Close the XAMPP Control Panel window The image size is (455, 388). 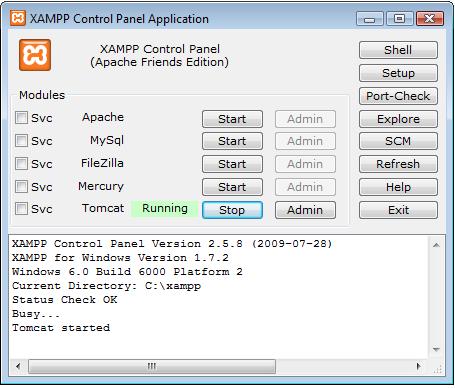(x=430, y=19)
